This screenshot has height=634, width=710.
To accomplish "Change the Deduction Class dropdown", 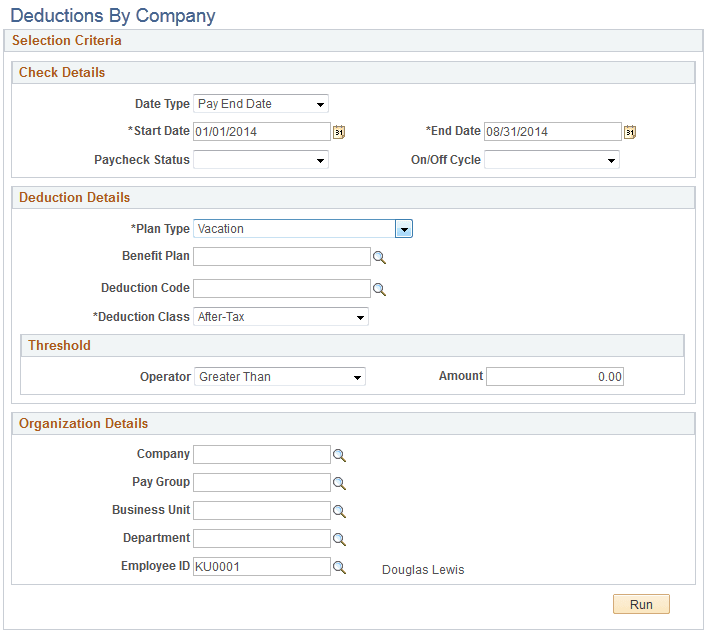I will [x=280, y=317].
